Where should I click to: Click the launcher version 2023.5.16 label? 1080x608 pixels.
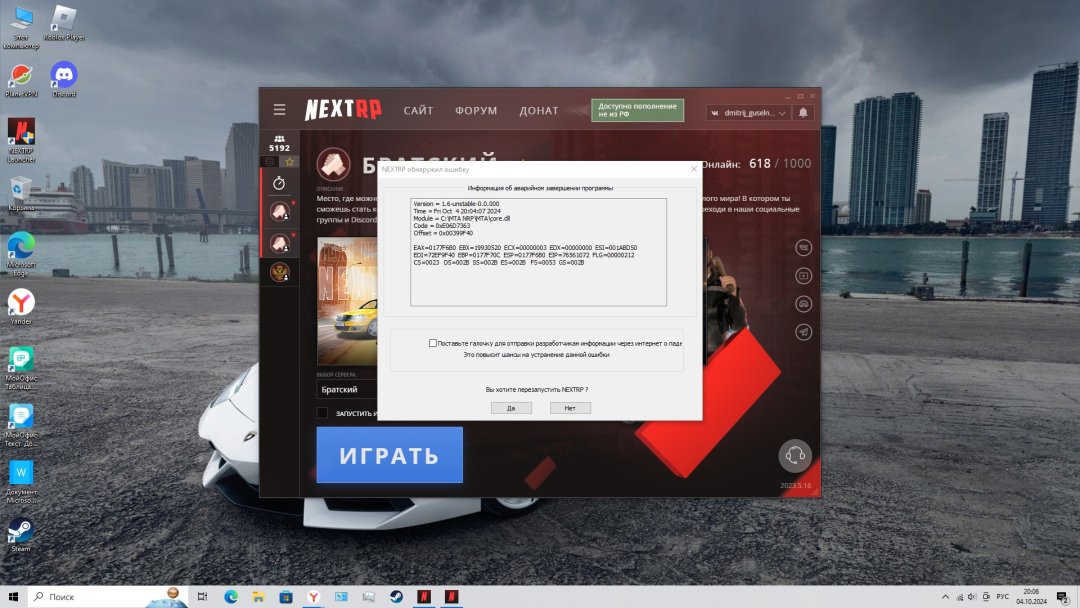[796, 485]
